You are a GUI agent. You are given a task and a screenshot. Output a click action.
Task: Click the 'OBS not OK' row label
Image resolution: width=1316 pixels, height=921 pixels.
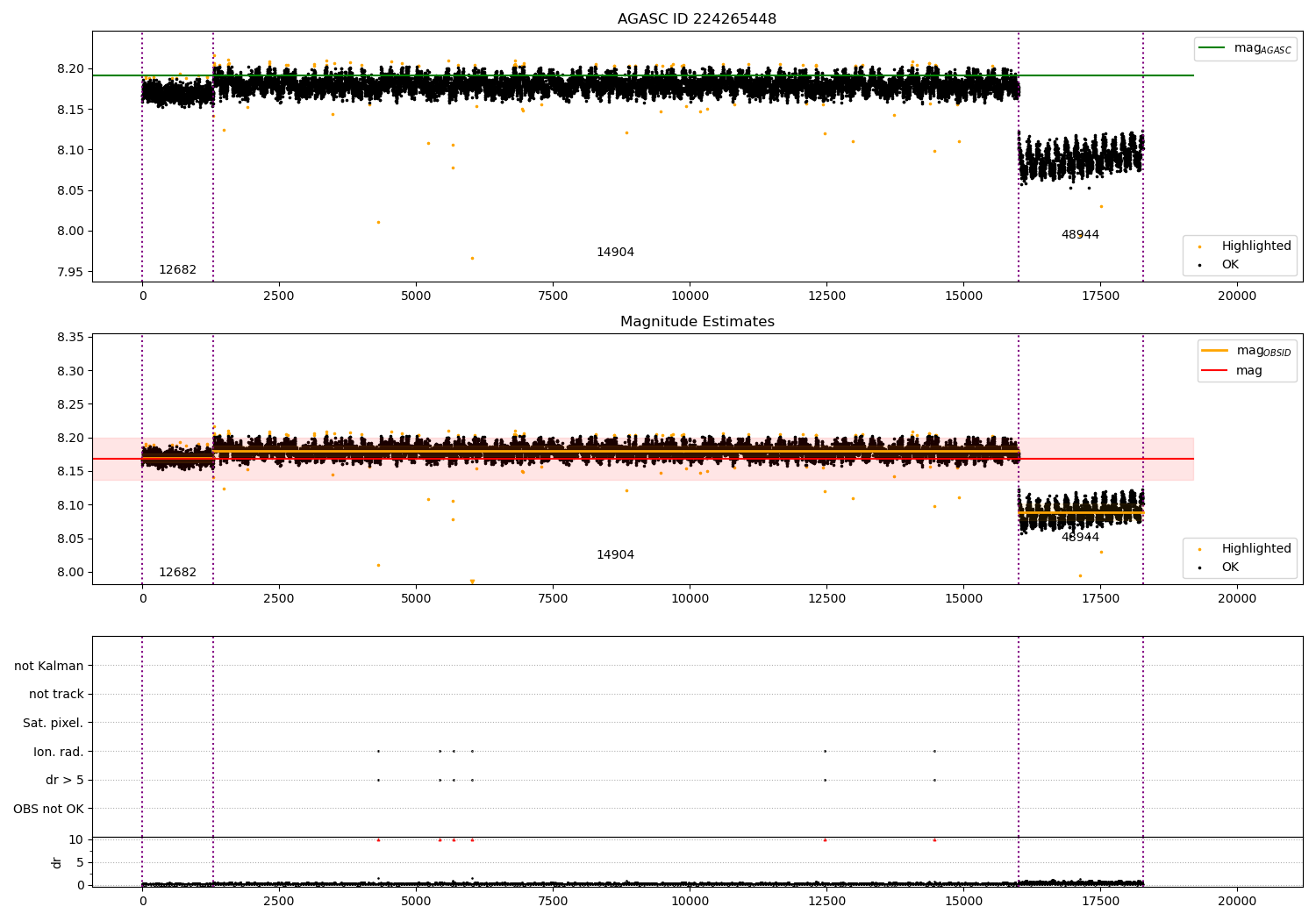tap(48, 809)
